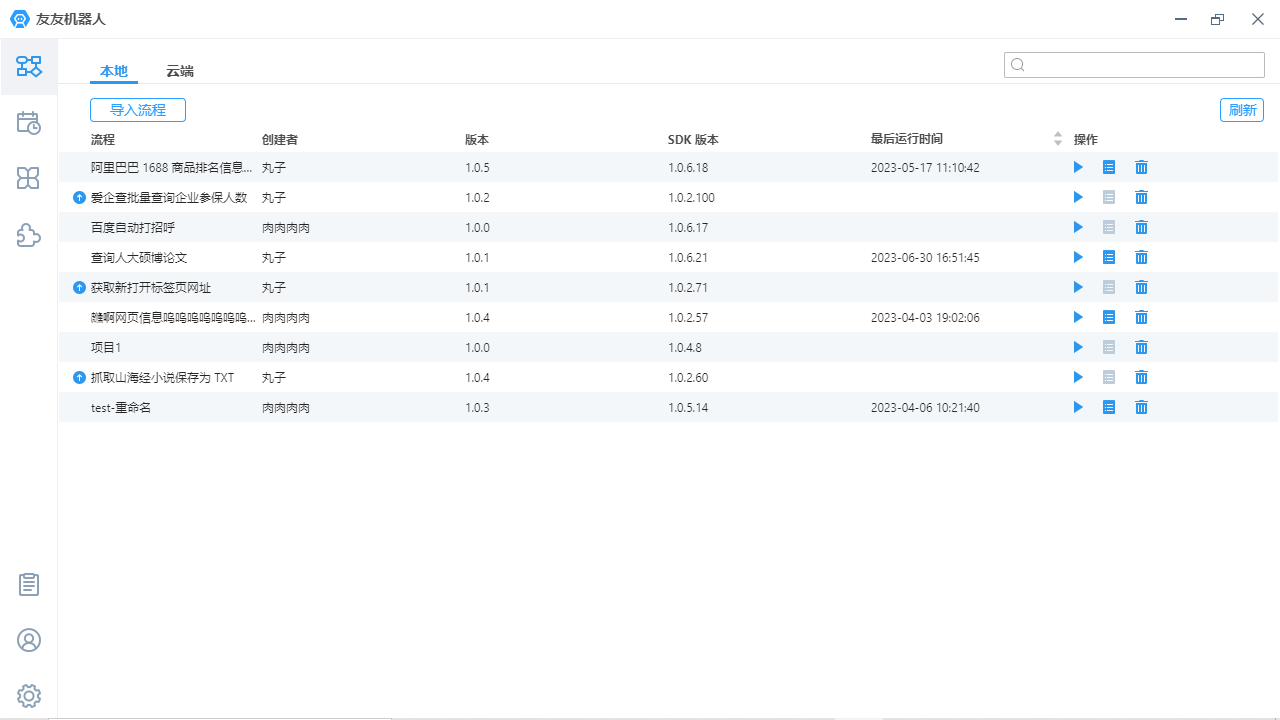
Task: Delete the 获取新打开标签页网址 flow
Action: (1141, 287)
